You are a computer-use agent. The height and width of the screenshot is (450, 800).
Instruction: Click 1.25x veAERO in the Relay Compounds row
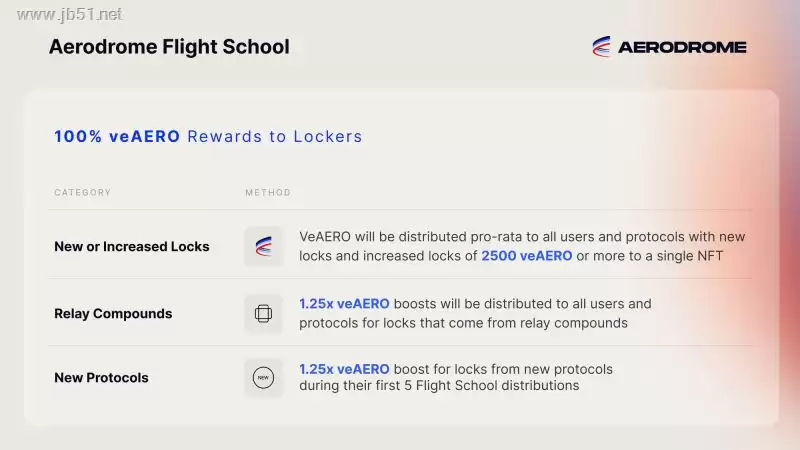344,303
